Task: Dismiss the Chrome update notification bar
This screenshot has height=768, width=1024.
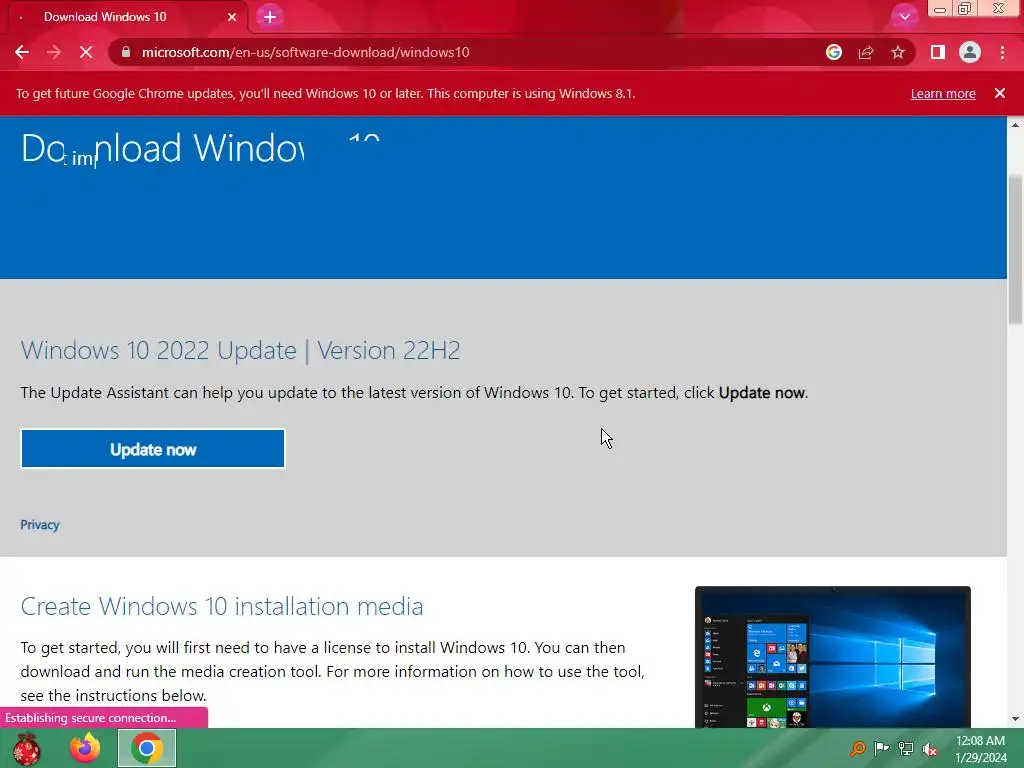Action: click(x=1000, y=93)
